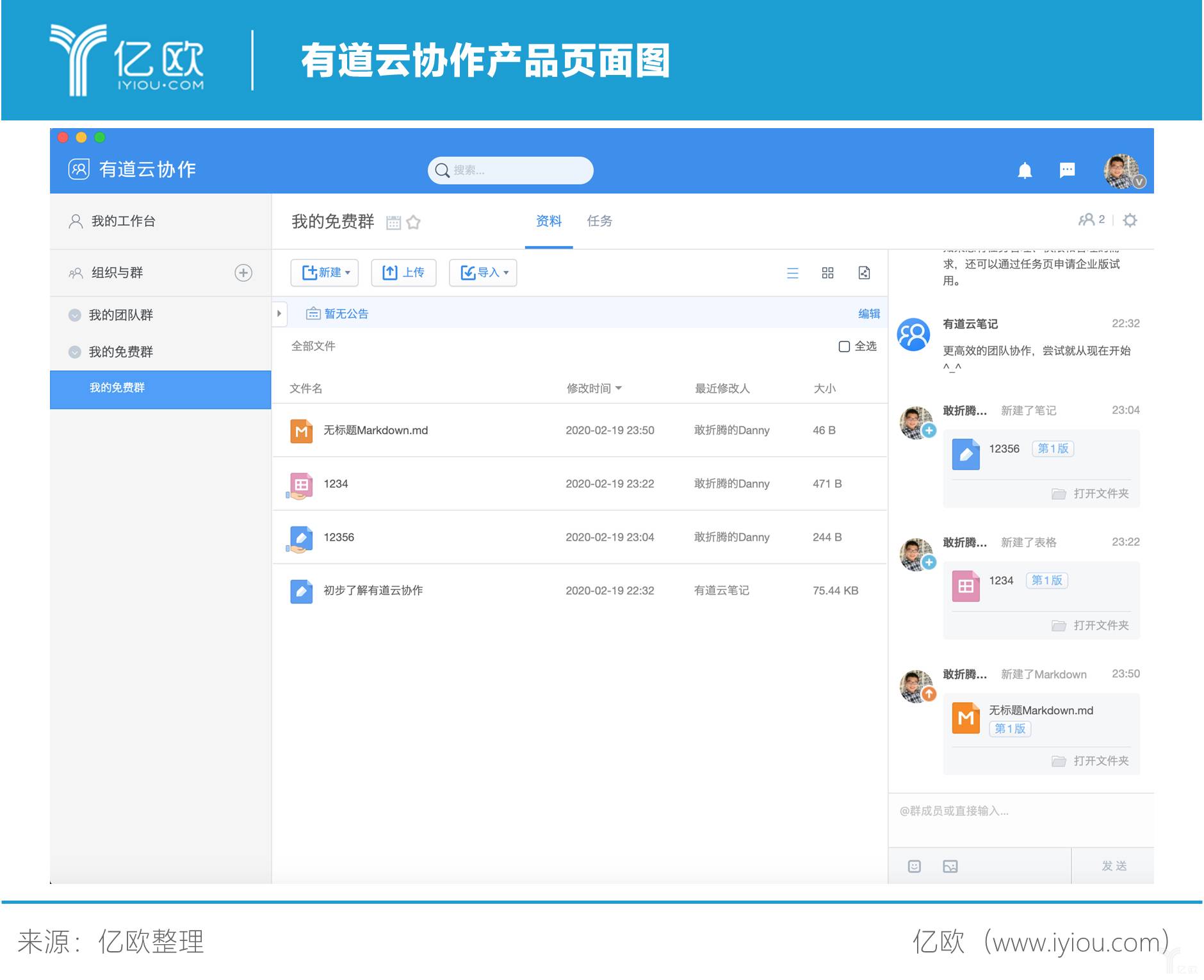Click the 有道云笔记 chat avatar

coord(914,334)
